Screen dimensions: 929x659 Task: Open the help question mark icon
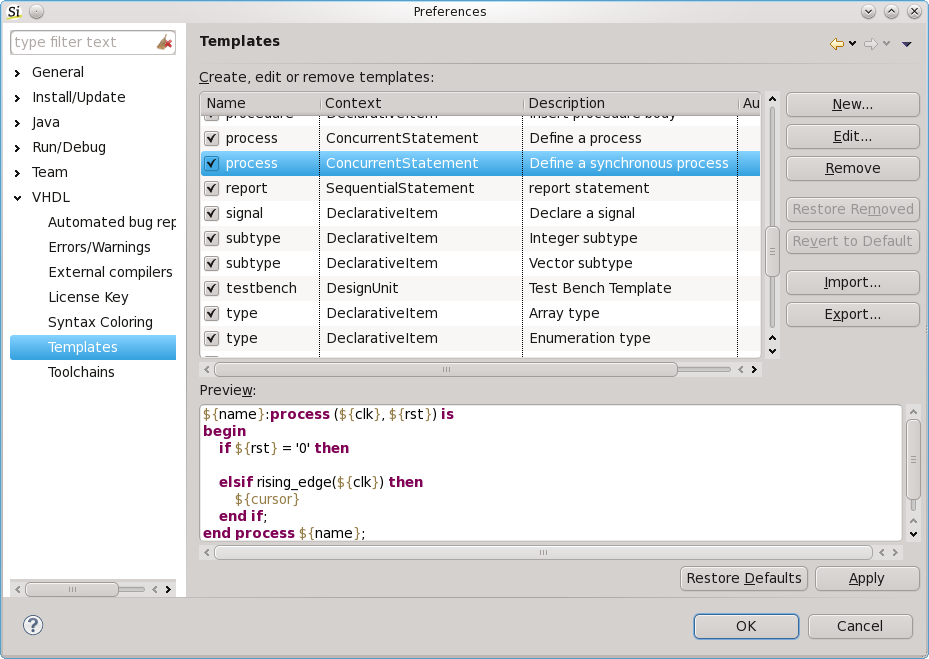click(33, 625)
